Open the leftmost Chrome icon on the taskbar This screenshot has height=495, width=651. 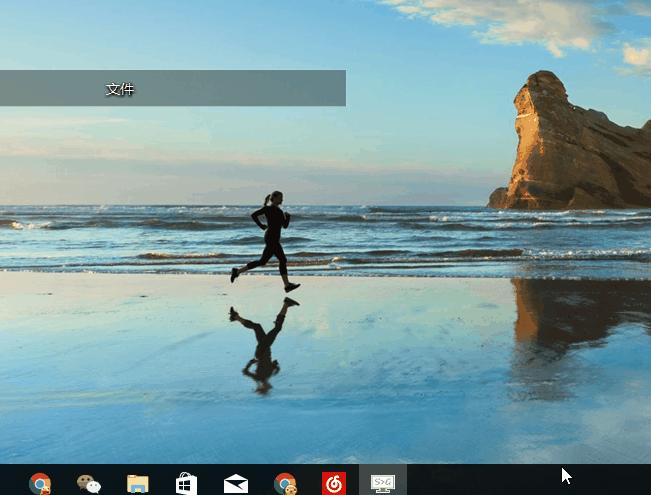[40, 484]
